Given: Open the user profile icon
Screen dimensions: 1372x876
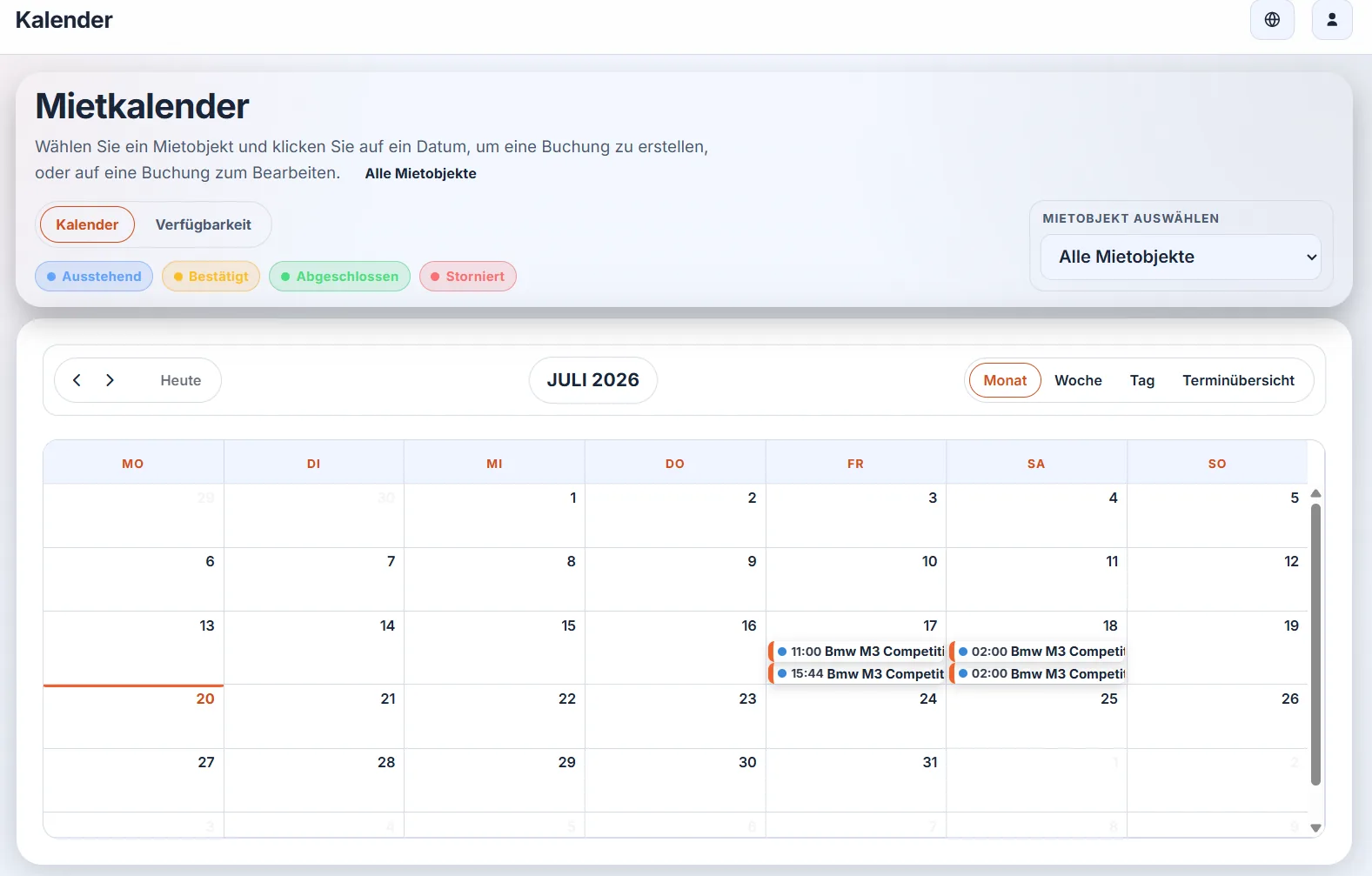Looking at the screenshot, I should click(x=1331, y=19).
